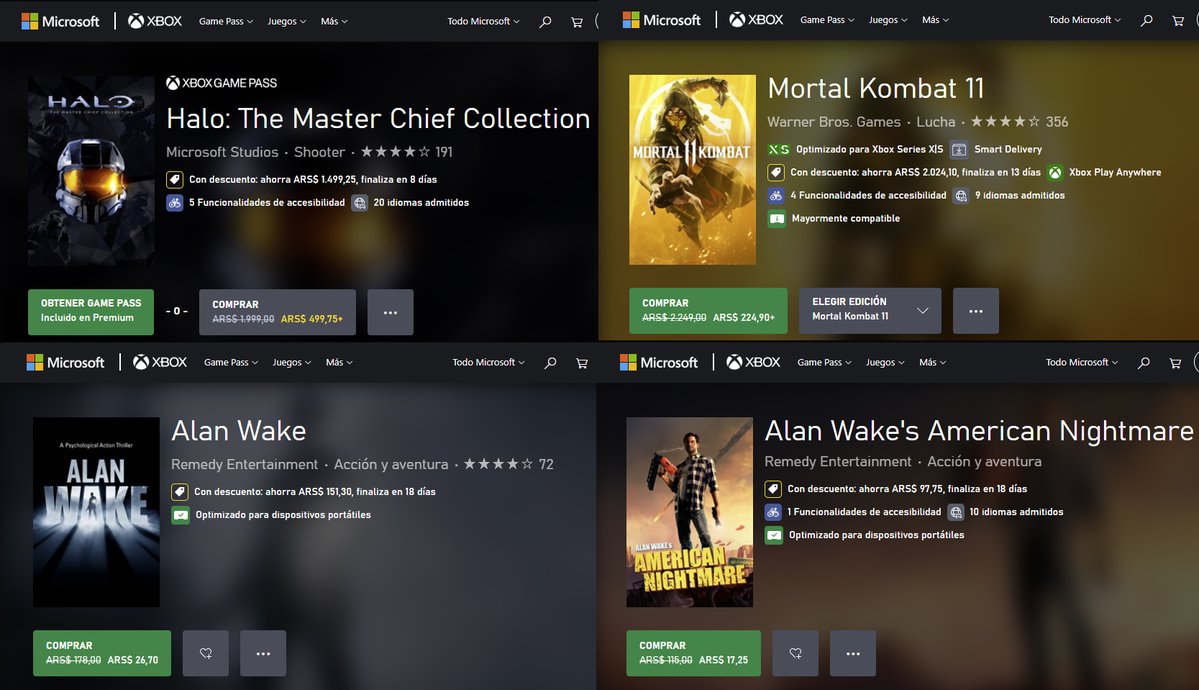The width and height of the screenshot is (1199, 690).
Task: Click Mayormente compatible label on Mortal Kombat
Action: tap(846, 219)
